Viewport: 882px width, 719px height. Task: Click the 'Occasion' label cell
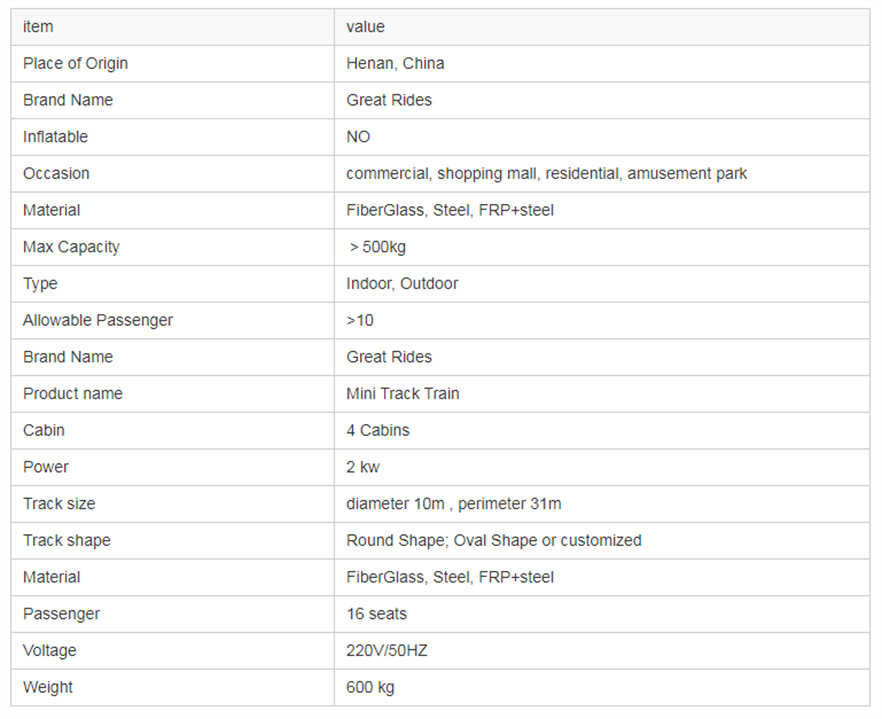(x=56, y=174)
